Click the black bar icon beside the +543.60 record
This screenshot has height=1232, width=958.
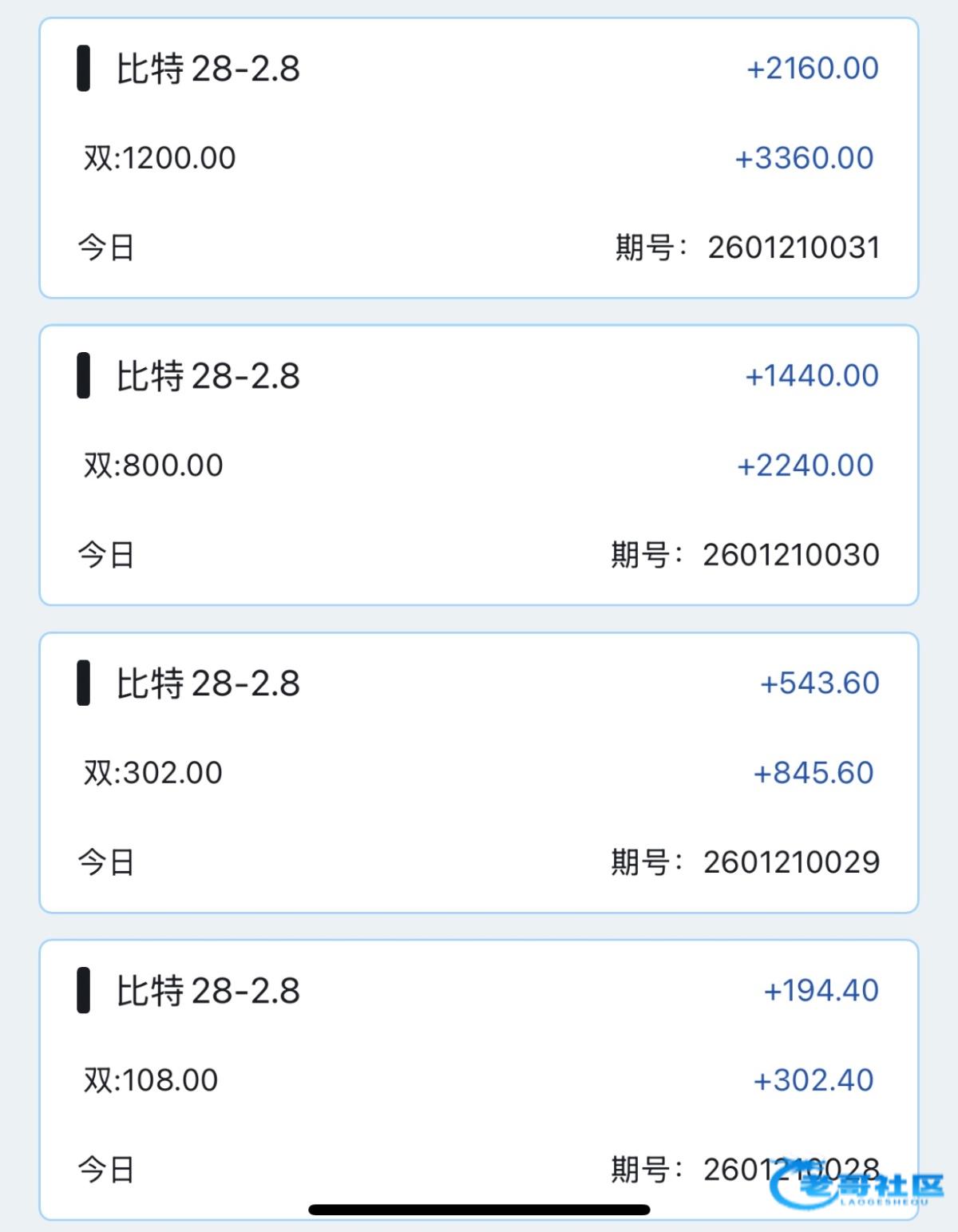[83, 683]
